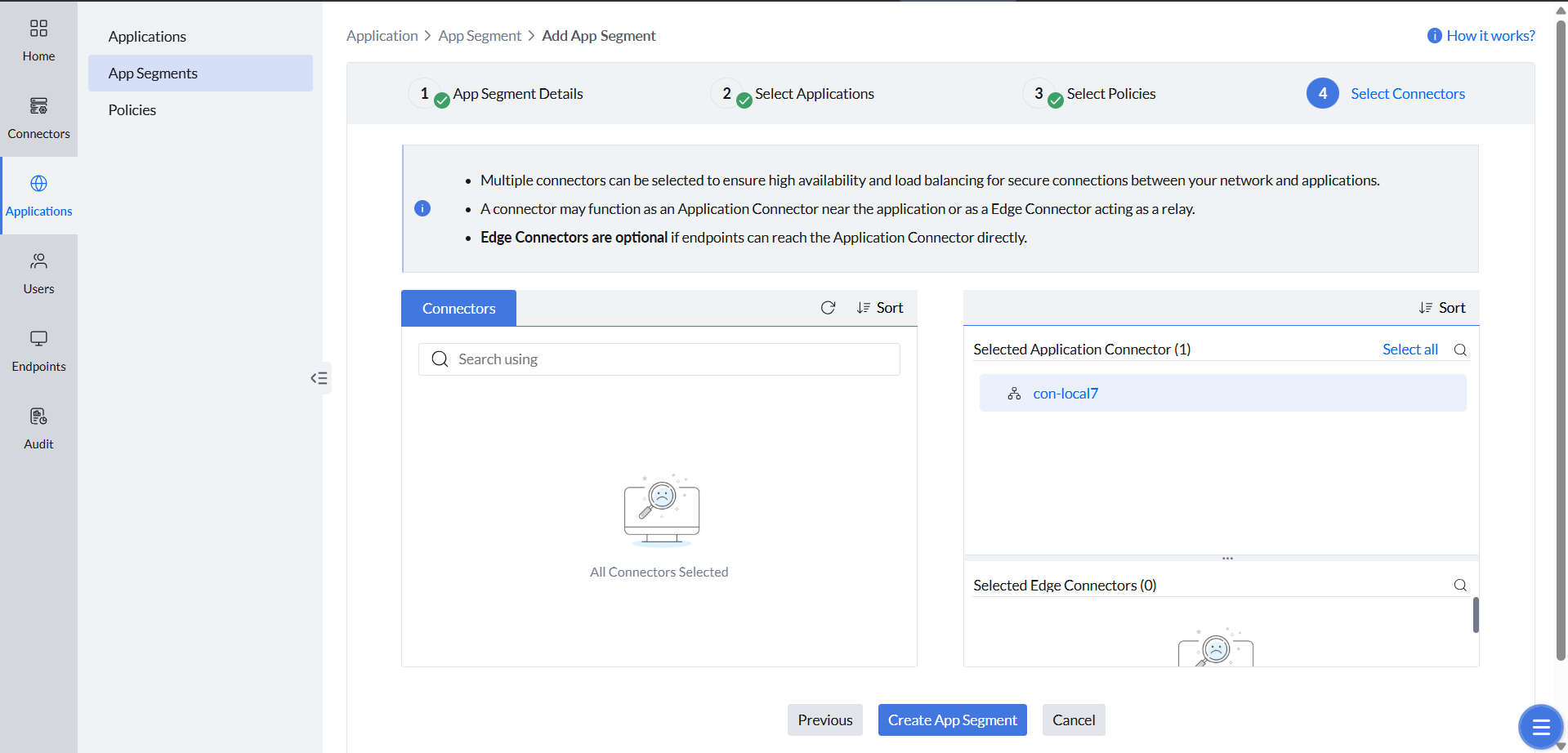The width and height of the screenshot is (1568, 753).
Task: Open the floating help menu button
Action: click(1541, 727)
